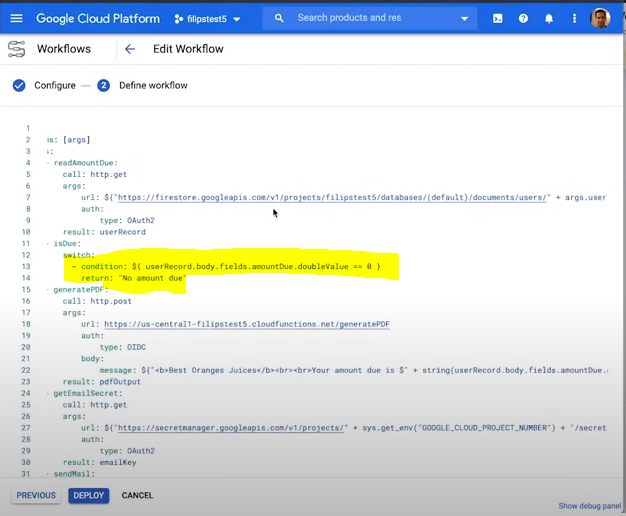Open the three-dot settings menu
626x516 pixels.
click(x=574, y=18)
